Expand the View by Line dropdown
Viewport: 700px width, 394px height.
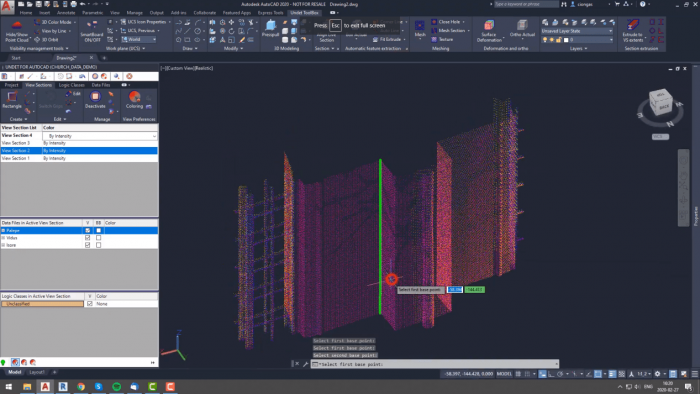pyautogui.click(x=70, y=31)
